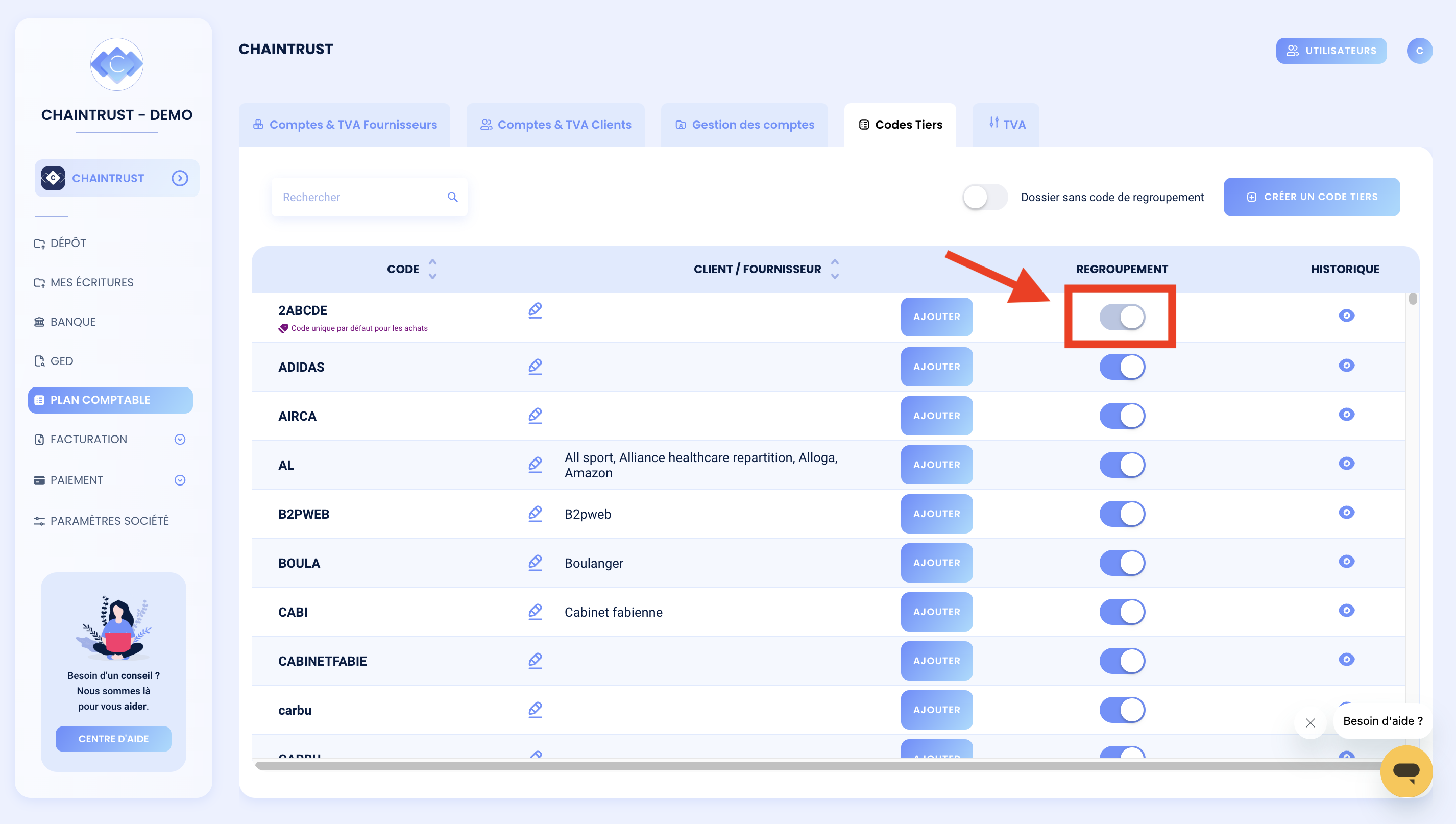Click CRÉER UN CODE TIERS button
The height and width of the screenshot is (824, 1456).
[x=1312, y=197]
